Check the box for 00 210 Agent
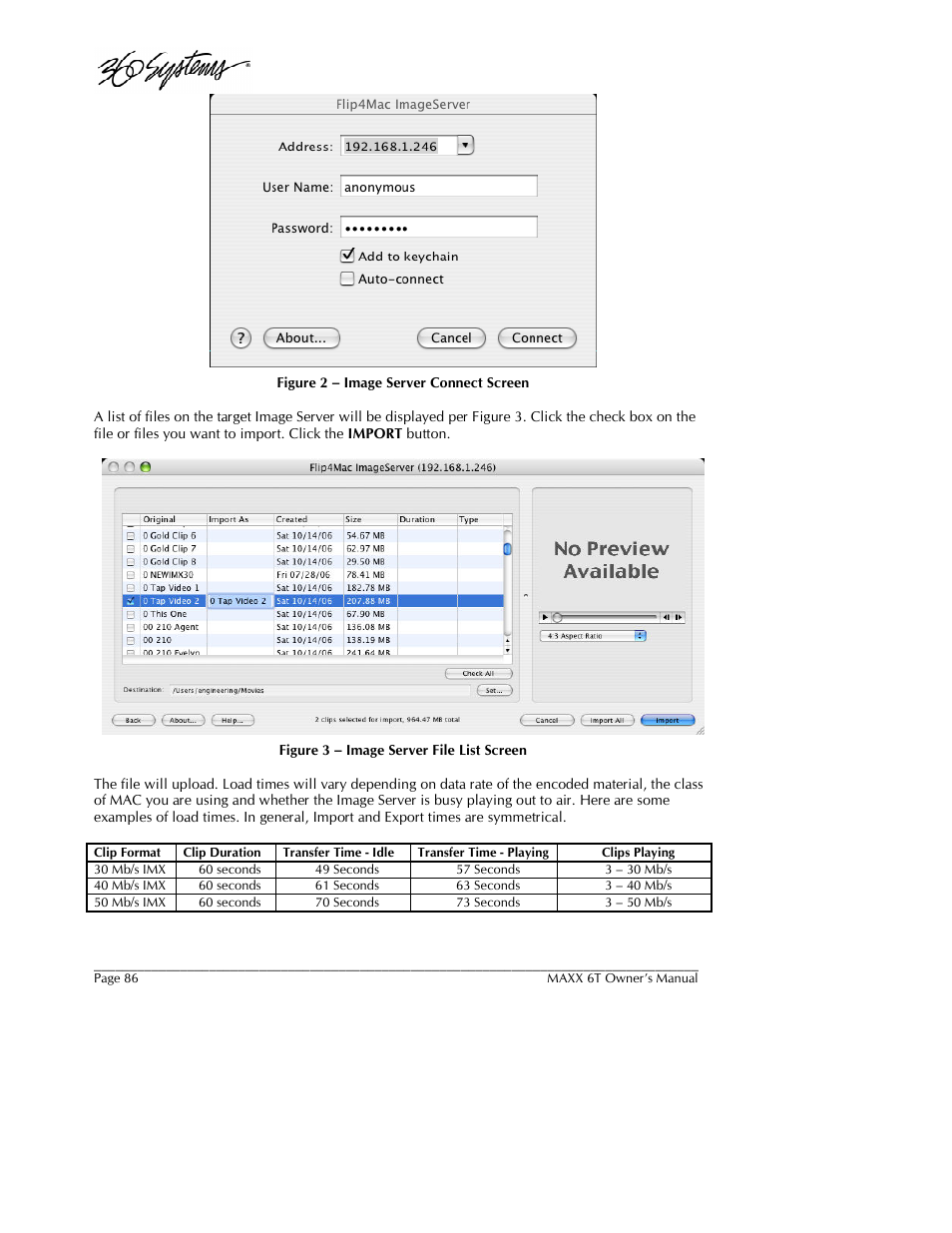 [x=131, y=627]
